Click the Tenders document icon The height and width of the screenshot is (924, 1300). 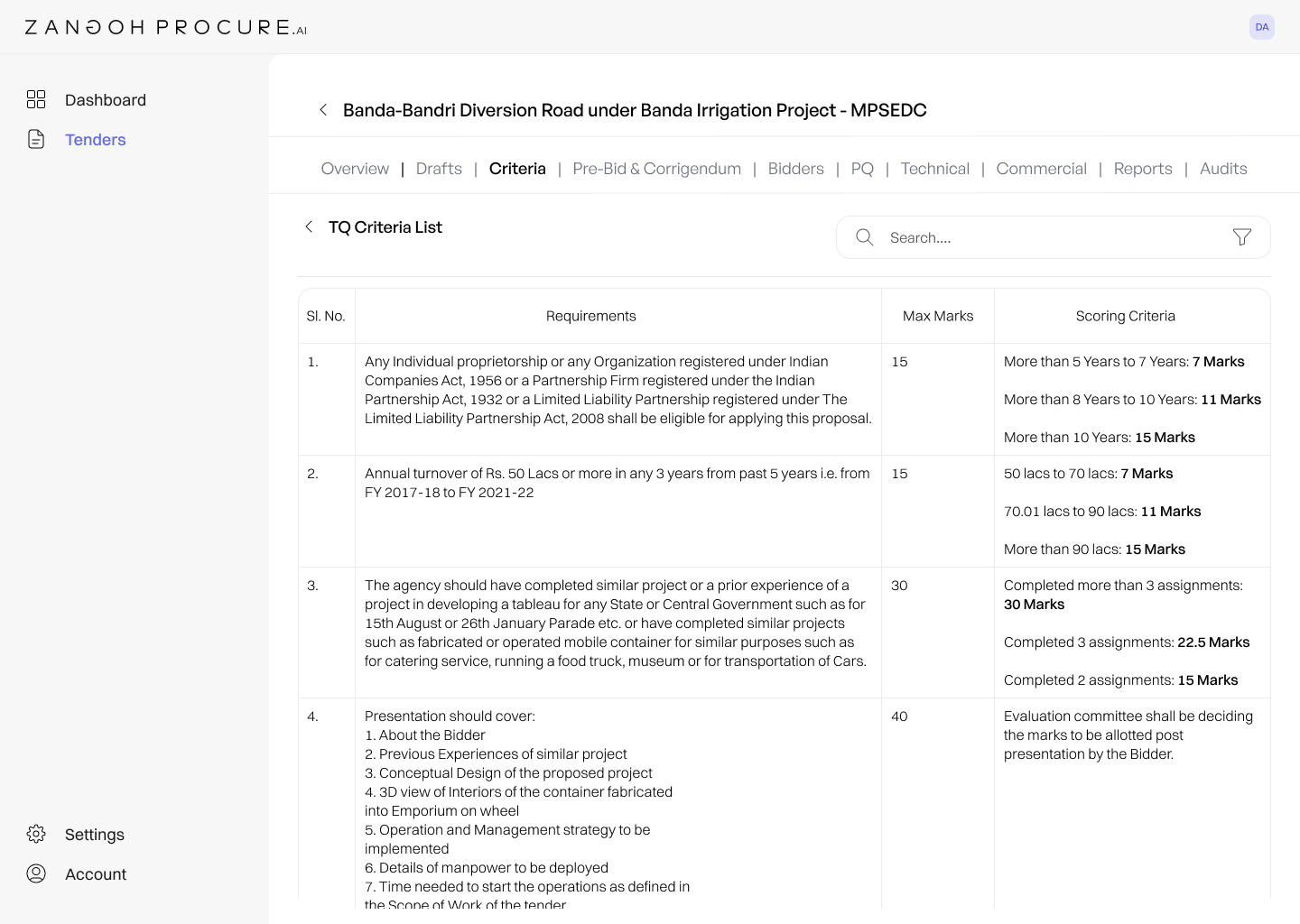click(x=36, y=139)
